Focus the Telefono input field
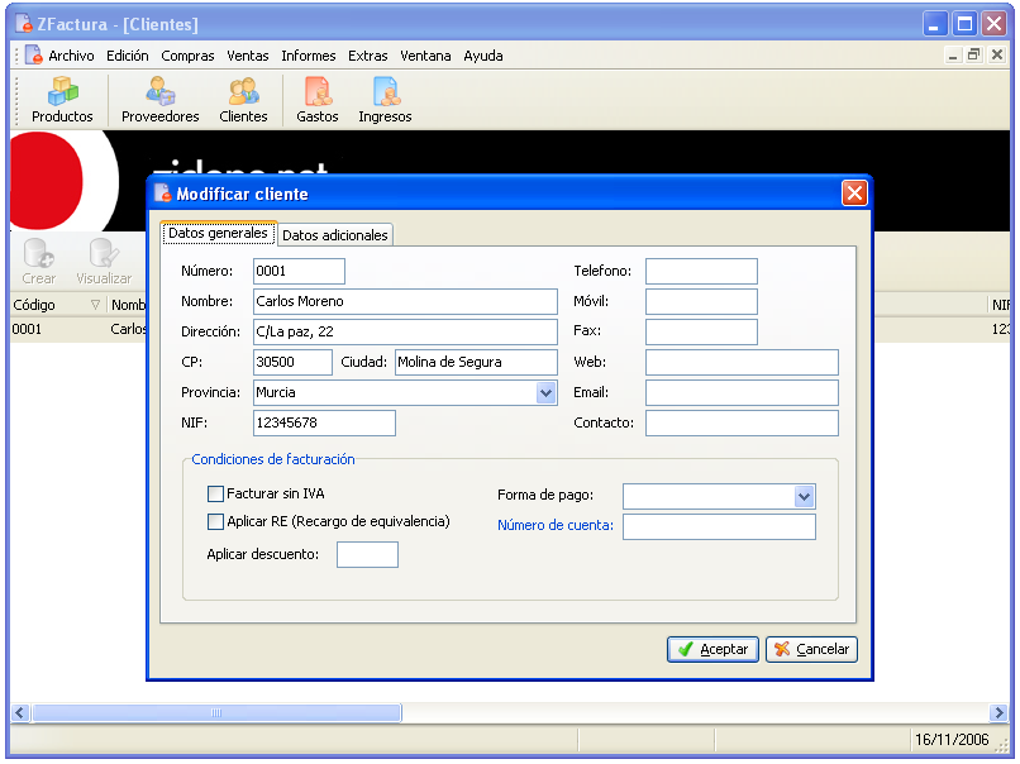 pyautogui.click(x=701, y=271)
